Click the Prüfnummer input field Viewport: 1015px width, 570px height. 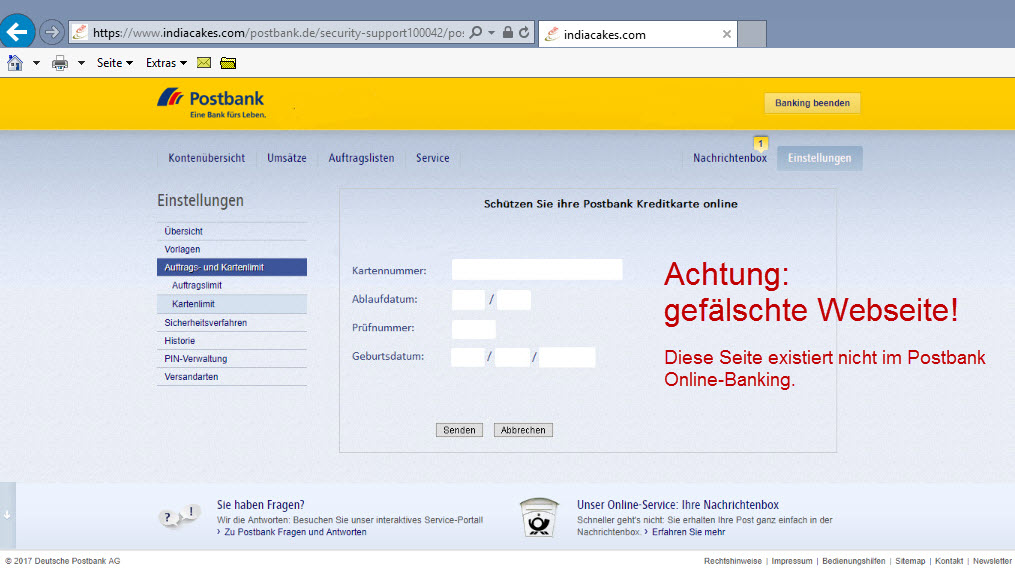tap(473, 329)
